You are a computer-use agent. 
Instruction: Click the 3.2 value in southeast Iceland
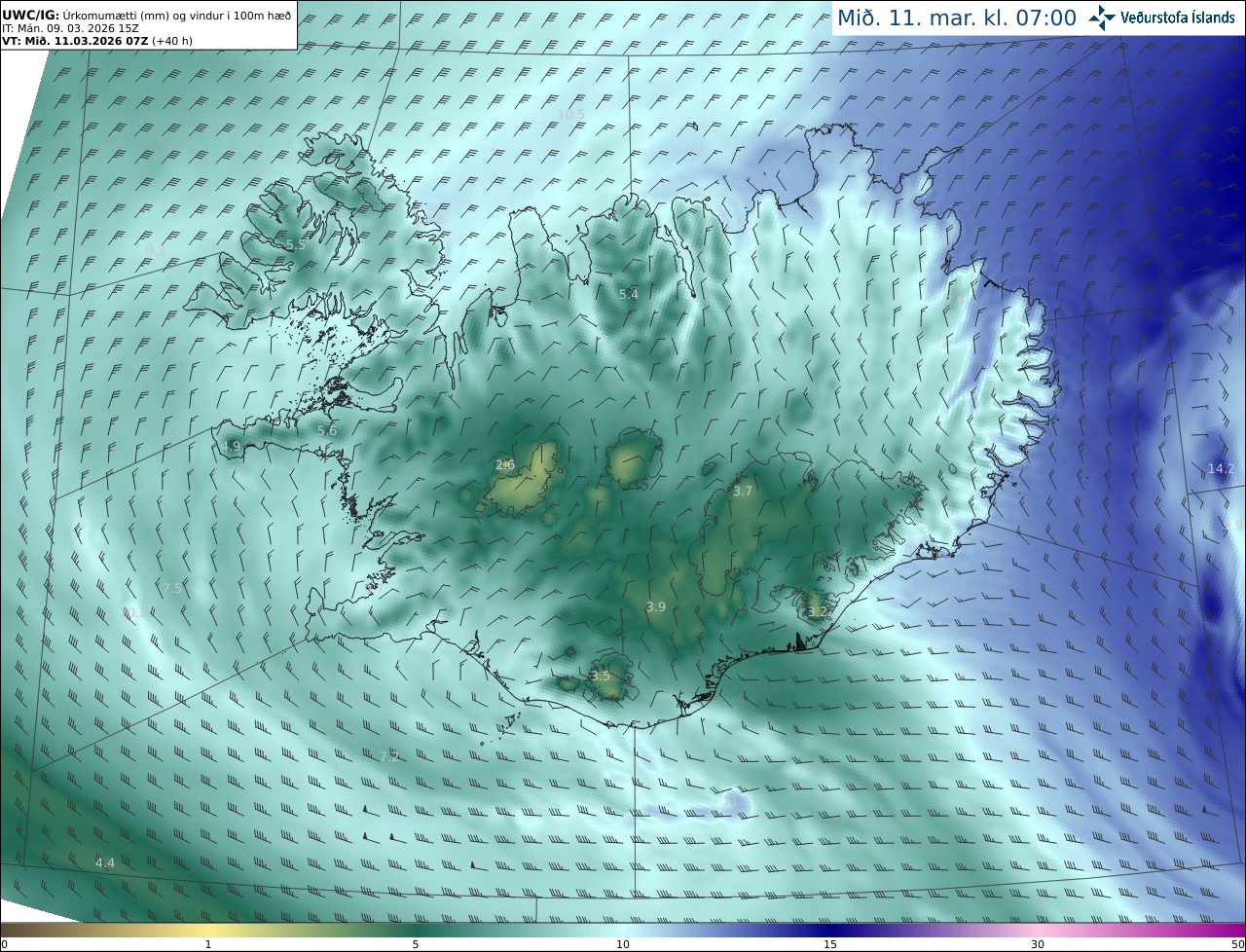click(x=818, y=612)
